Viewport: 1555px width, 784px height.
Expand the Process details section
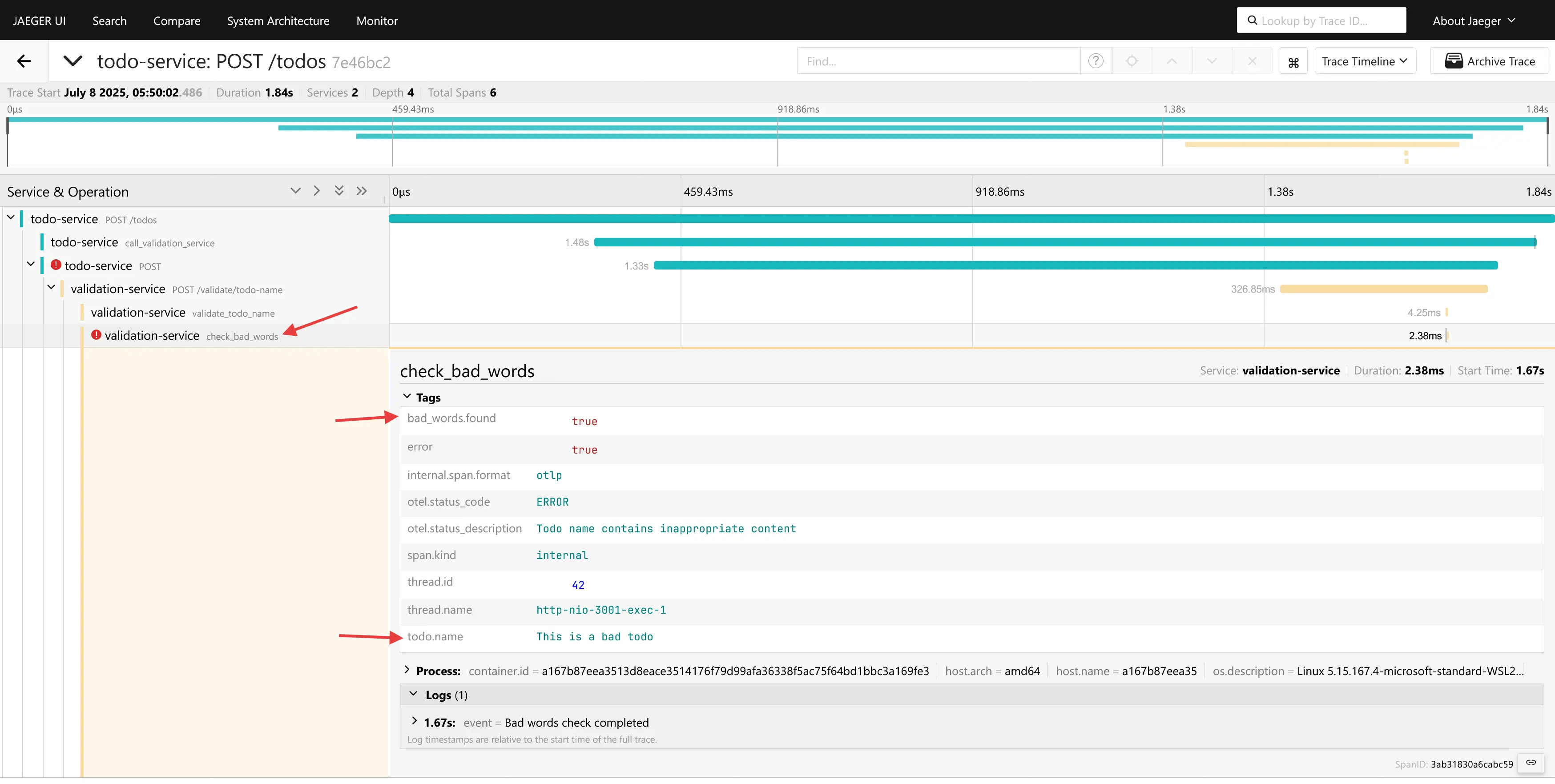[x=432, y=671]
